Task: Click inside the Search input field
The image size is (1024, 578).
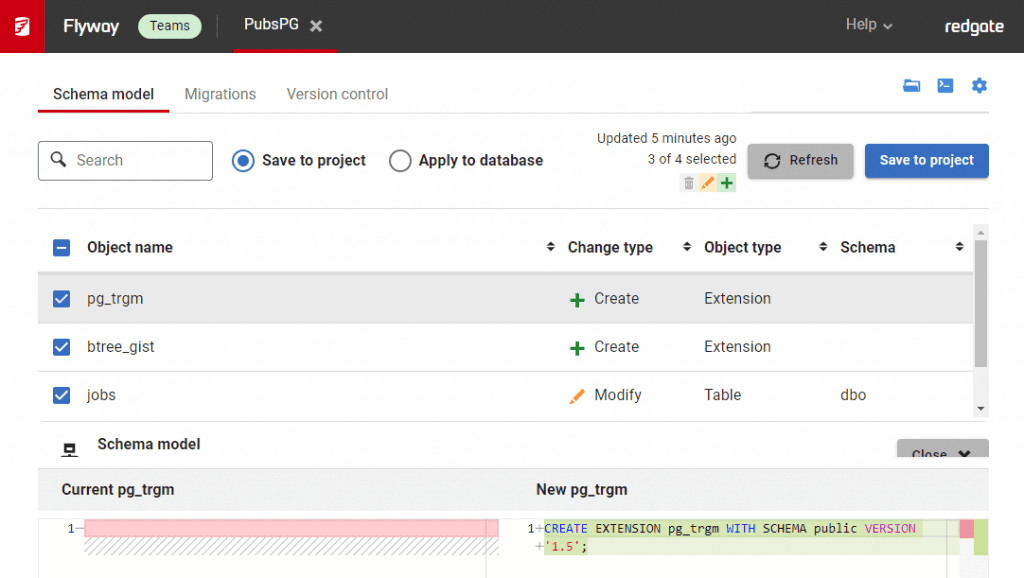Action: coord(125,160)
